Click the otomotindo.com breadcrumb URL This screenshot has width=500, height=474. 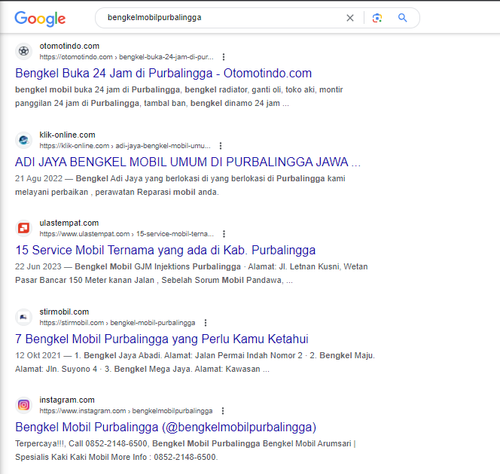126,57
